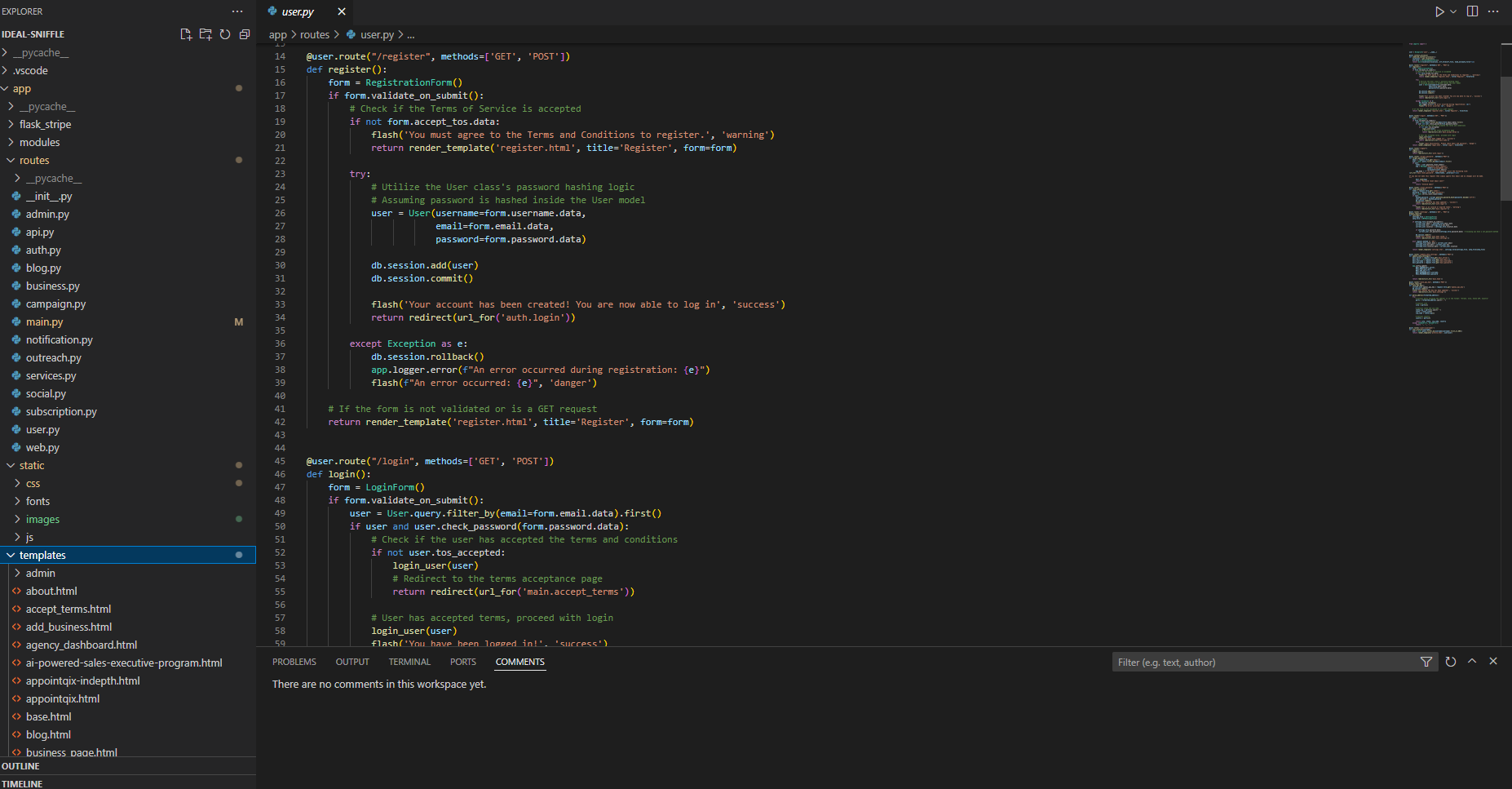This screenshot has height=789, width=1512.
Task: Open subscription.py file
Action: pyautogui.click(x=128, y=411)
